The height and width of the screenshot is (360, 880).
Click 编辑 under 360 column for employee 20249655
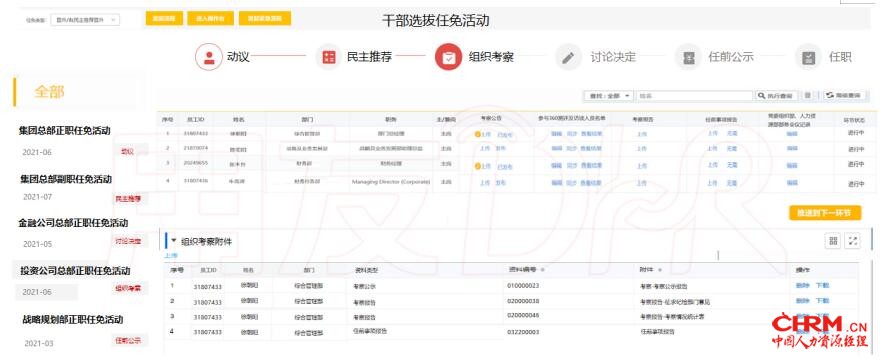pos(556,166)
